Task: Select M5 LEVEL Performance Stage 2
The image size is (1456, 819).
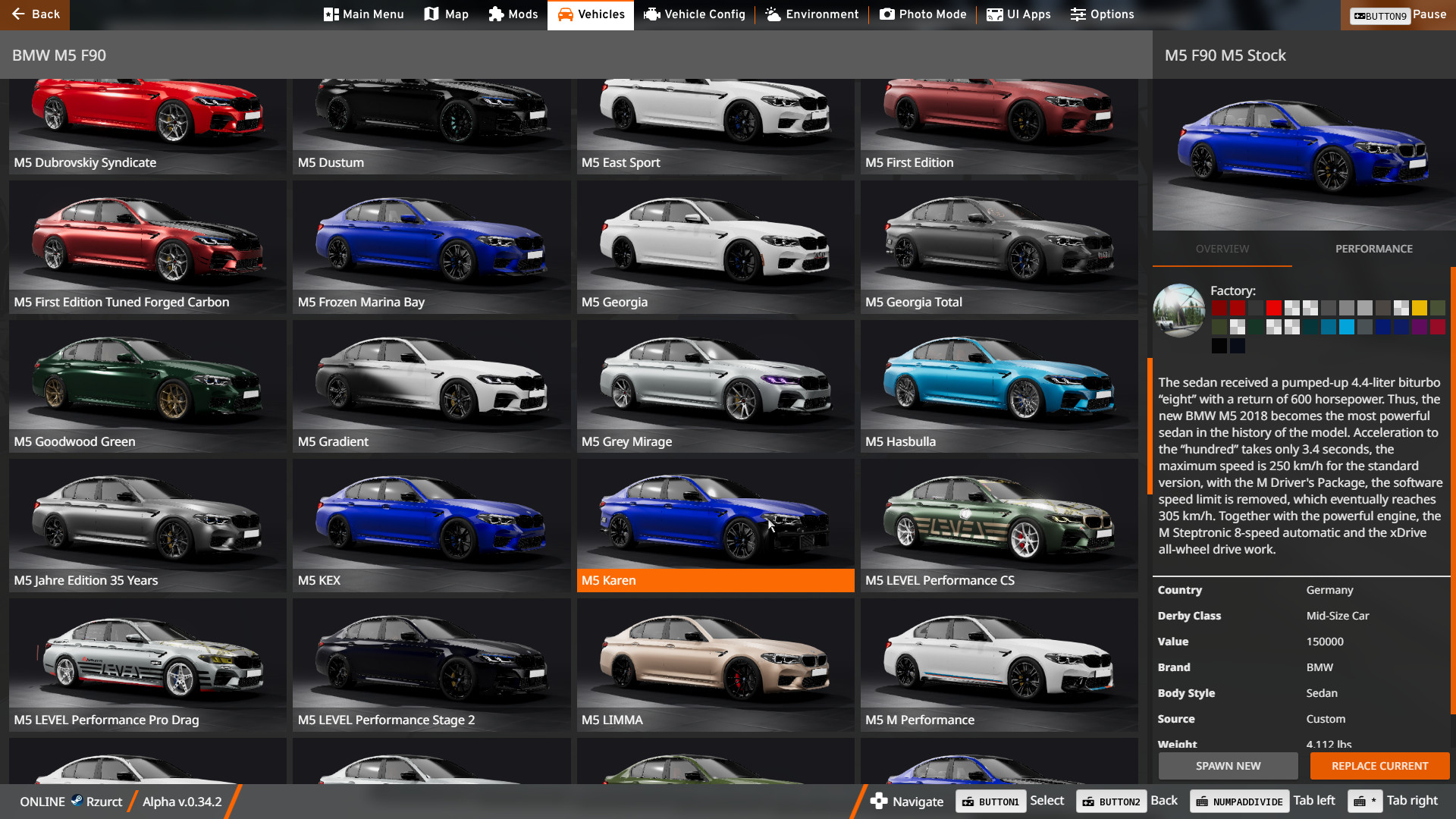Action: (431, 665)
